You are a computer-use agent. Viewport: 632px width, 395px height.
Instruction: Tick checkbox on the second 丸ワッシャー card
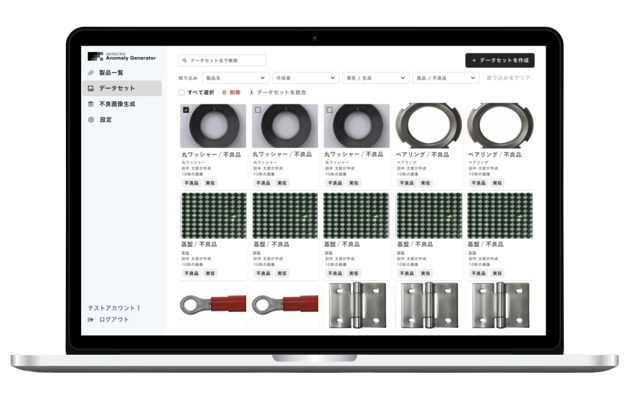(x=258, y=110)
